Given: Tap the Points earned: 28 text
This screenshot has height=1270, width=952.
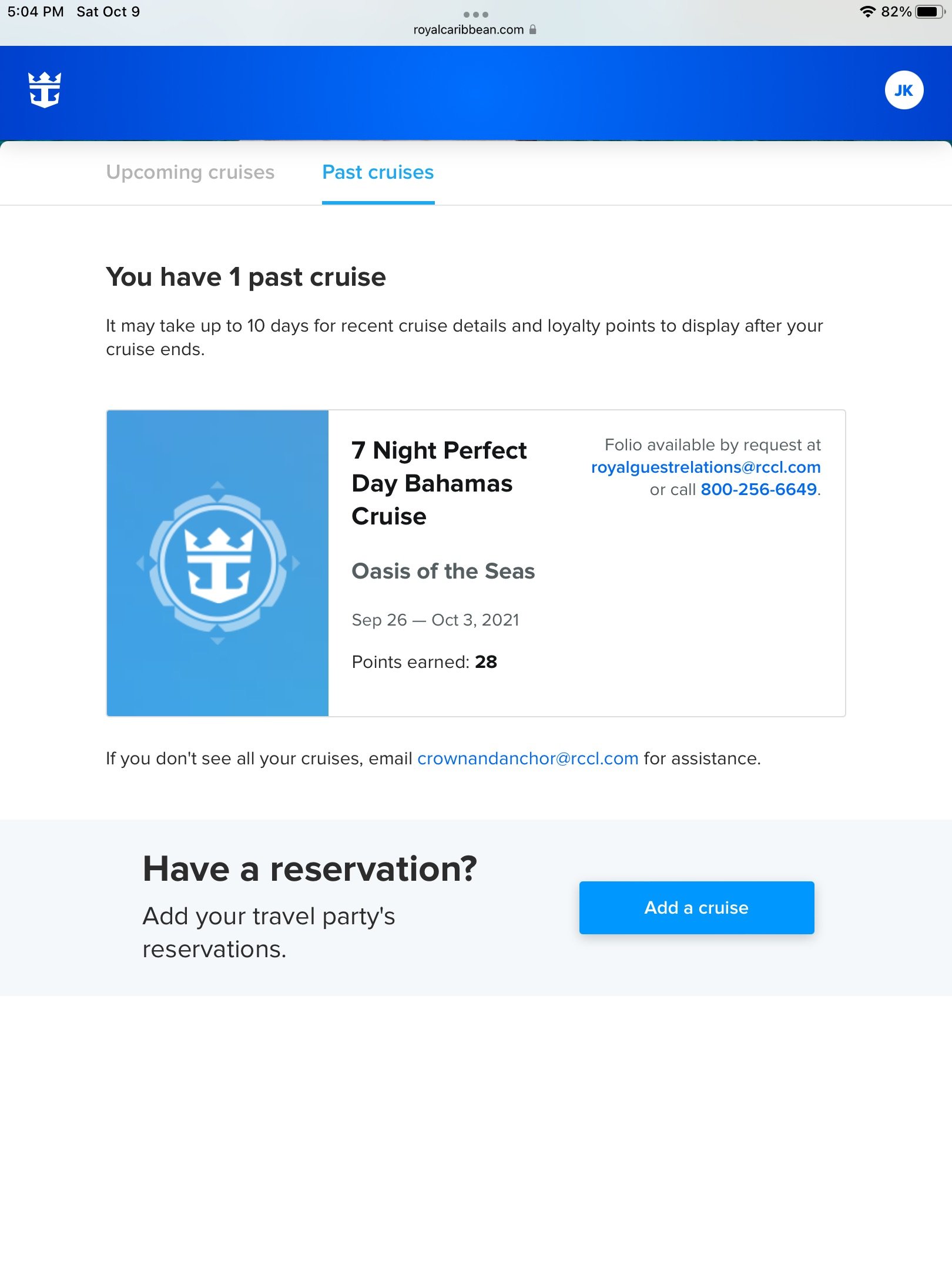Looking at the screenshot, I should pos(424,662).
